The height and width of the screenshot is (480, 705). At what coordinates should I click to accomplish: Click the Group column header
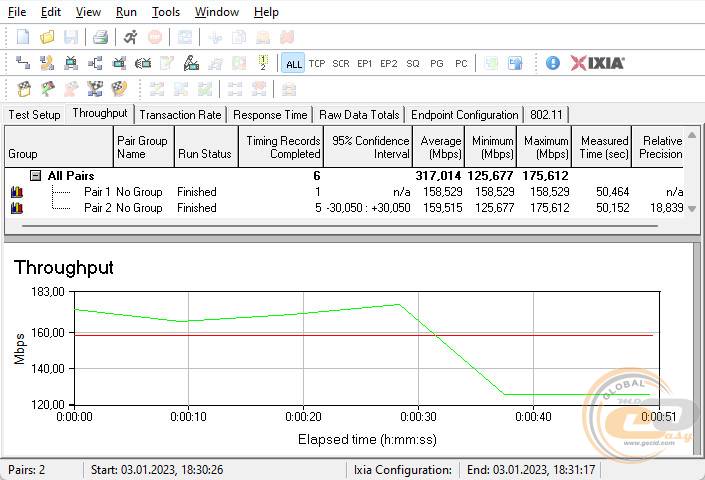(x=59, y=147)
